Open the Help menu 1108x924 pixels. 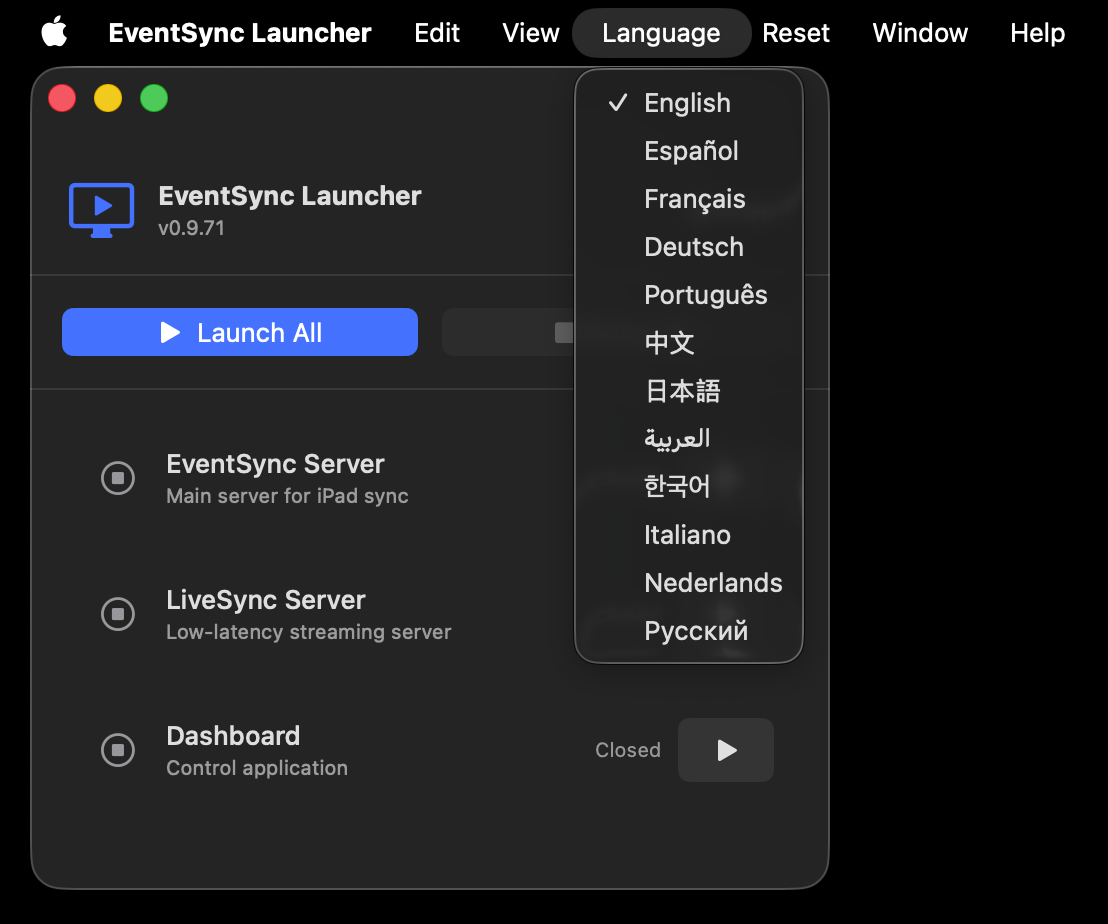(x=1037, y=33)
